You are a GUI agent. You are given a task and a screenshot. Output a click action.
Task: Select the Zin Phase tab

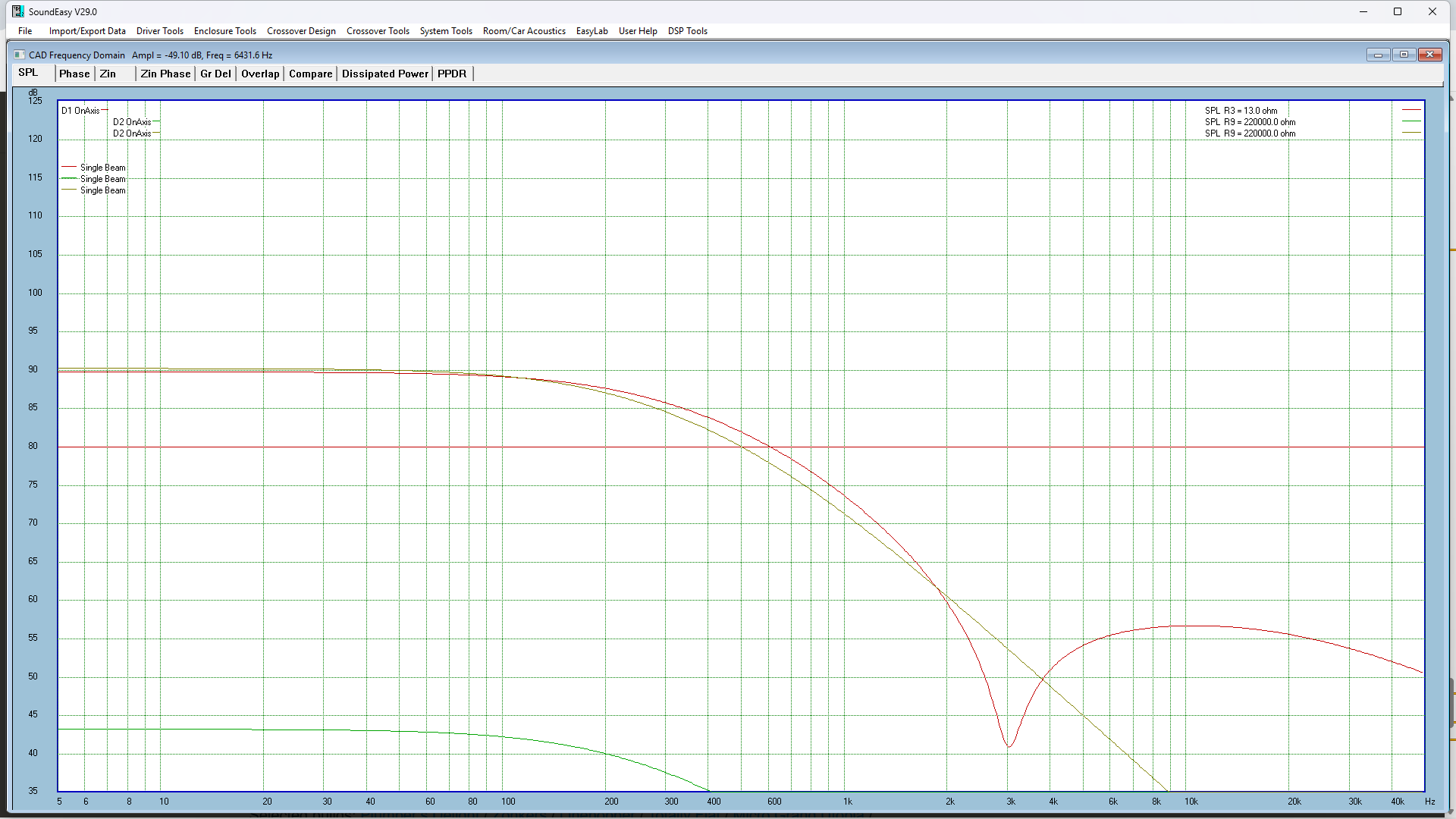click(165, 74)
